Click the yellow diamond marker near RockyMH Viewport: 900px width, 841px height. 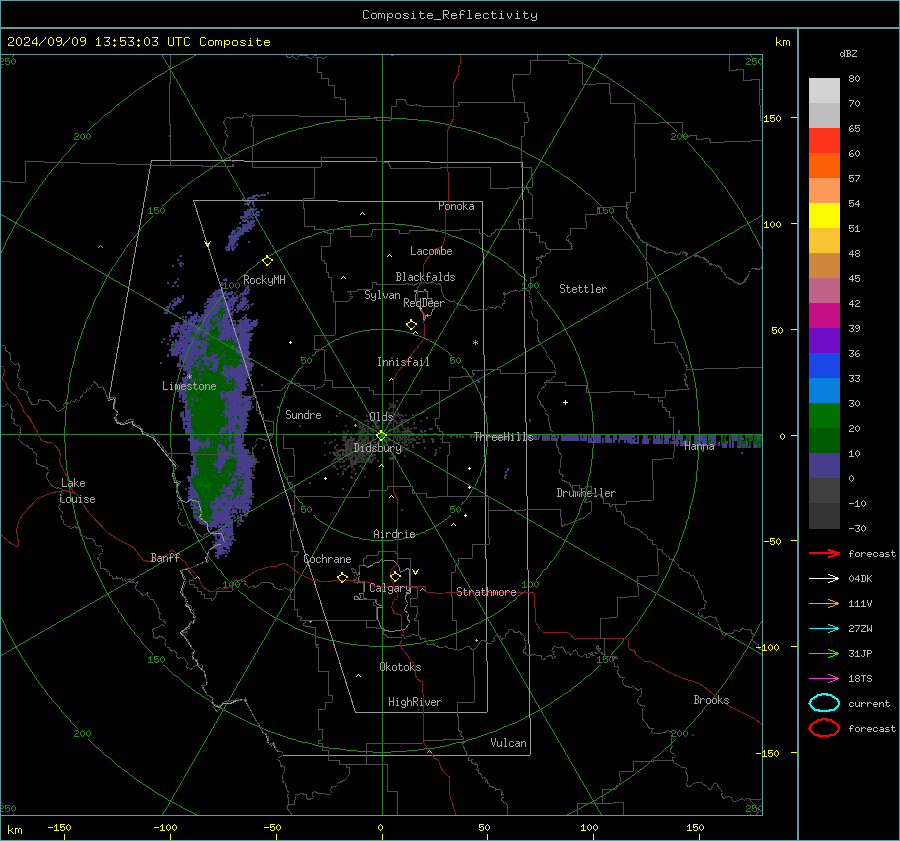[267, 261]
